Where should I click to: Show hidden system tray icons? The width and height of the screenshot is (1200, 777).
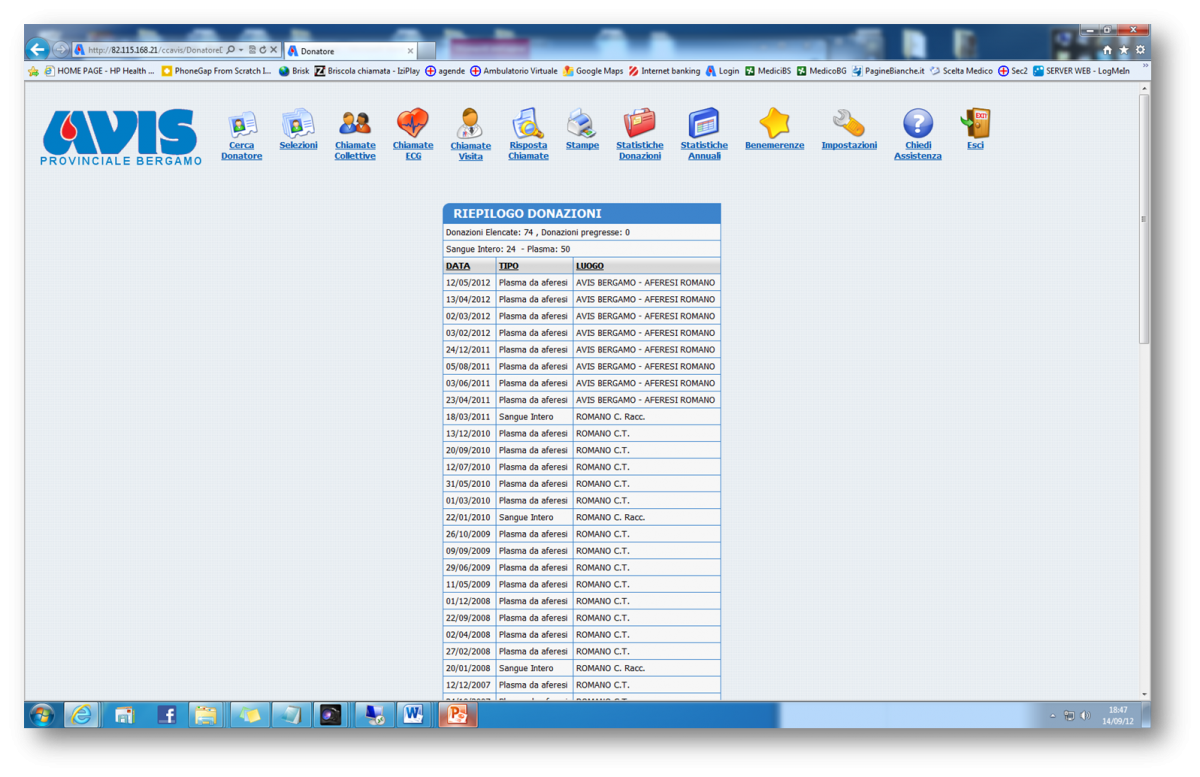tap(1053, 715)
